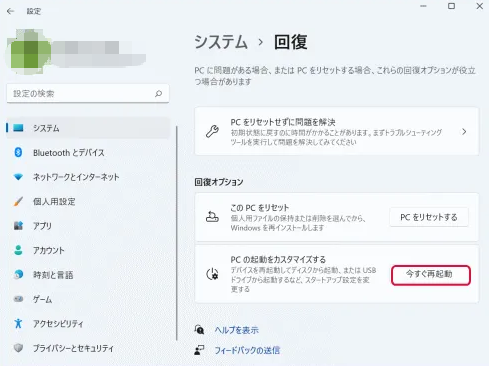
Task: Open the システム category
Action: pos(88,128)
